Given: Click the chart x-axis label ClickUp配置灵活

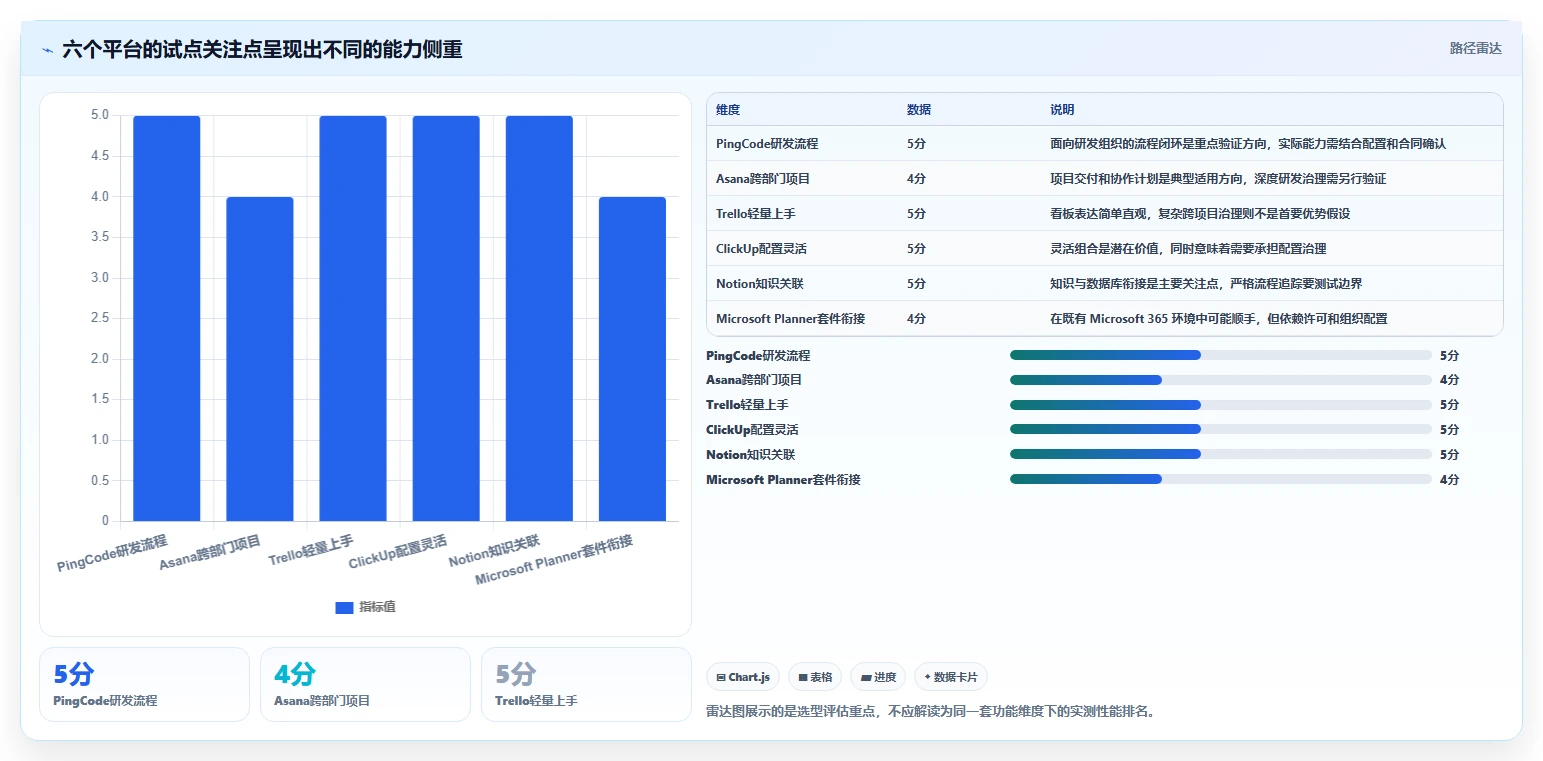Looking at the screenshot, I should [398, 552].
